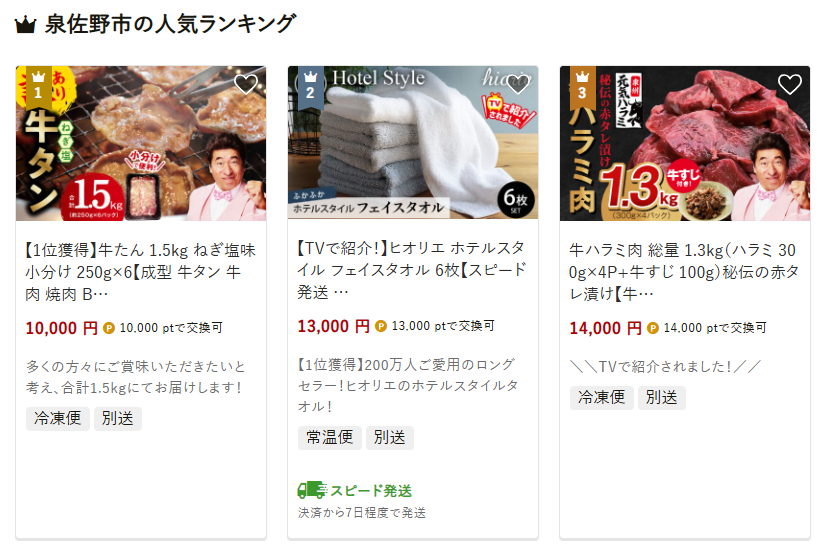821x549 pixels.
Task: Click point coin icon next to 14,000 pt
Action: [x=652, y=329]
